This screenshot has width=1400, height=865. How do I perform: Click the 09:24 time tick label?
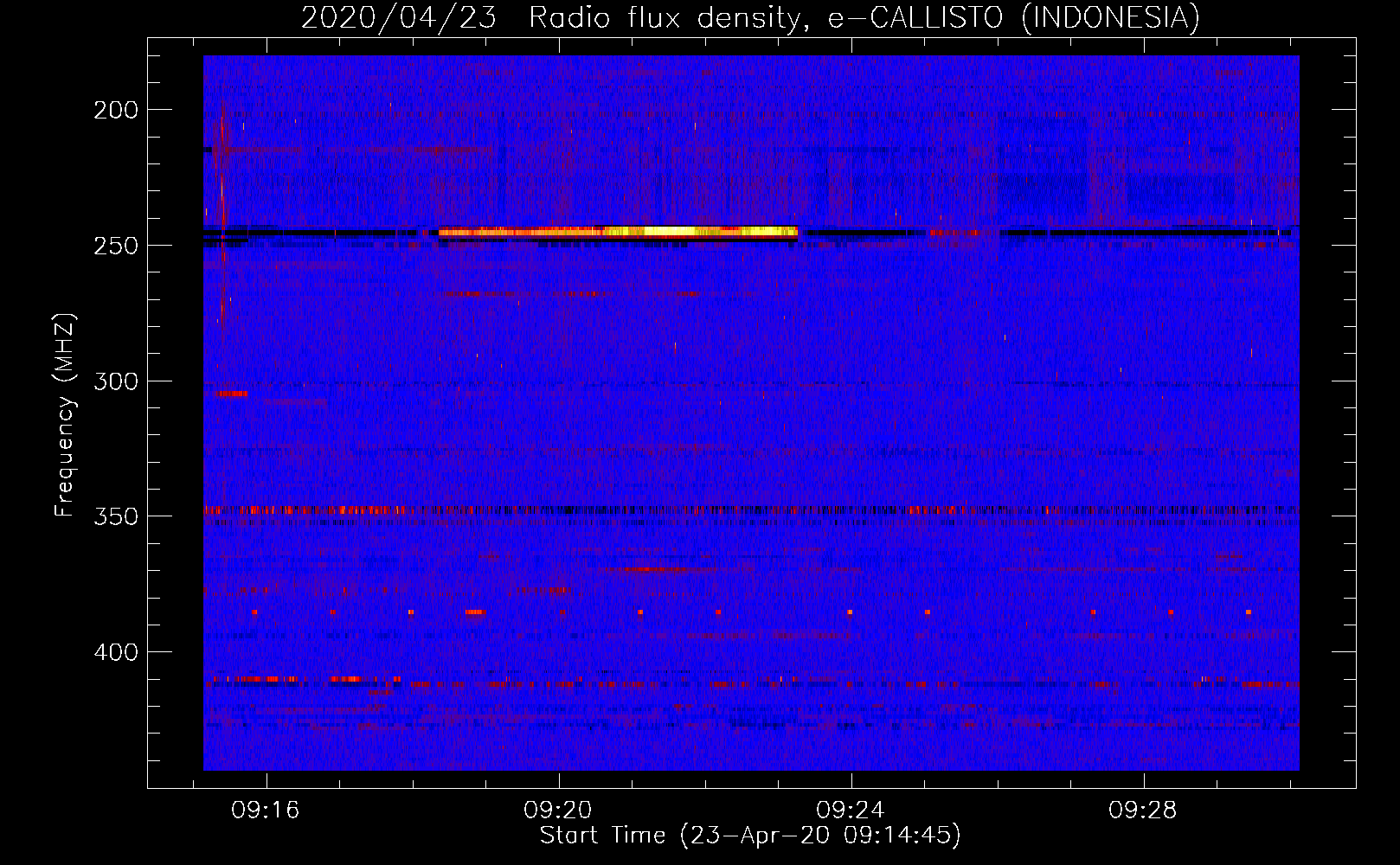point(851,811)
